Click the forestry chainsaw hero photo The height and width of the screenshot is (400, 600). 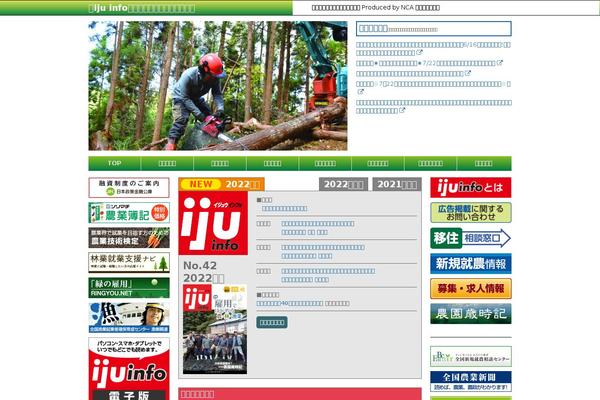tap(218, 86)
